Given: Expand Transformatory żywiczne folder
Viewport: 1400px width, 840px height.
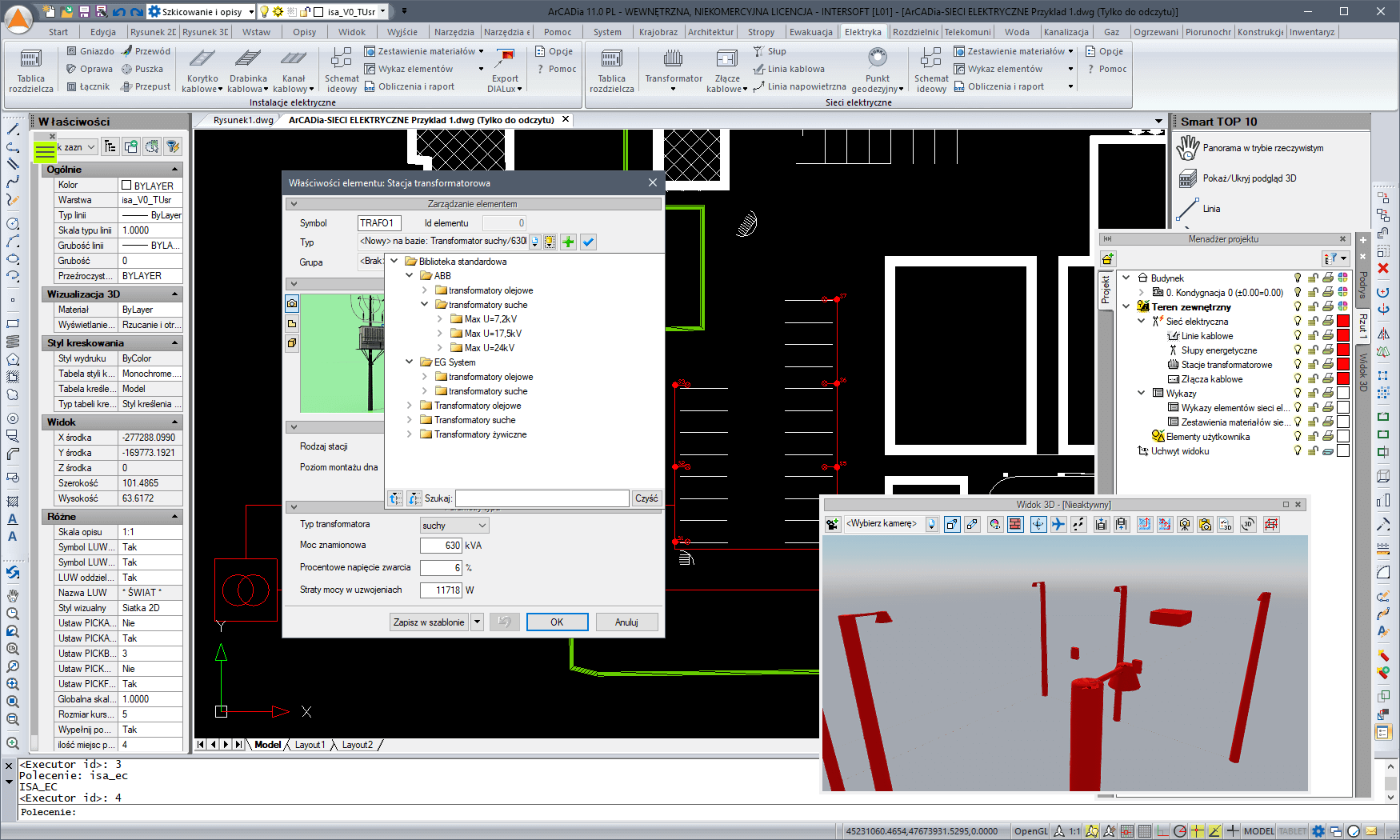Looking at the screenshot, I should click(410, 434).
